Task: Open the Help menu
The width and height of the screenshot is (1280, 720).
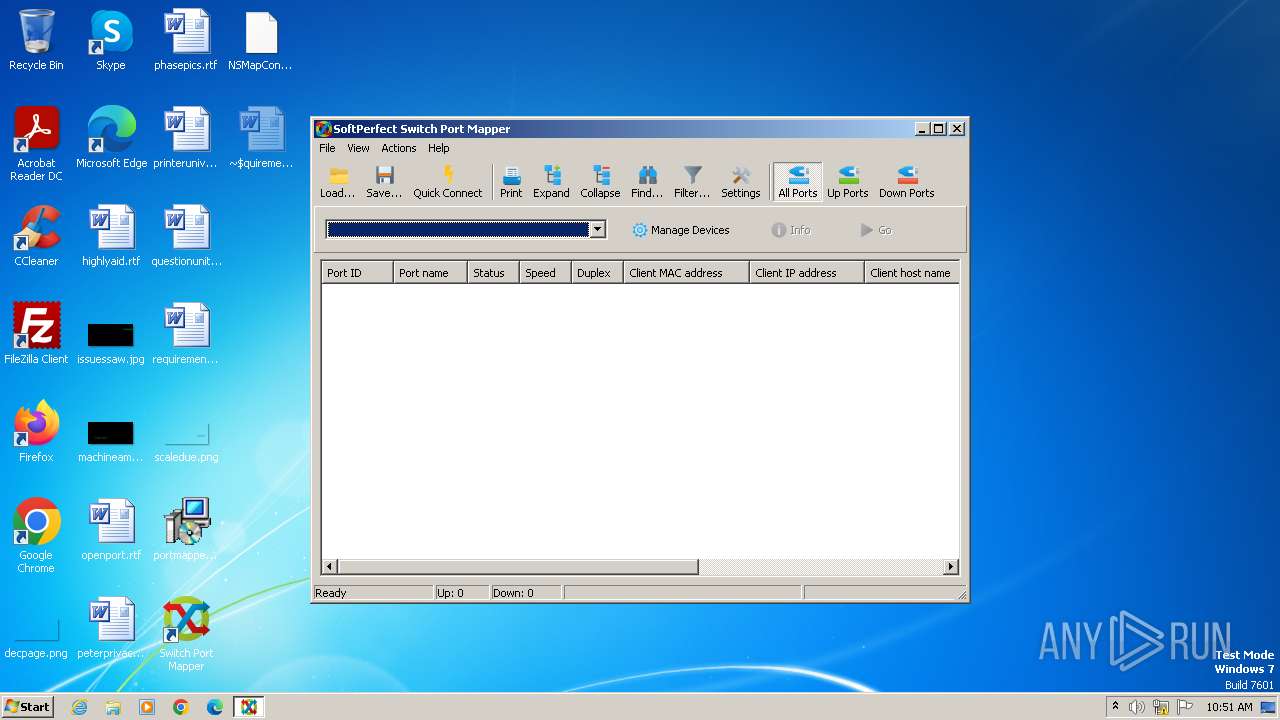Action: [439, 148]
